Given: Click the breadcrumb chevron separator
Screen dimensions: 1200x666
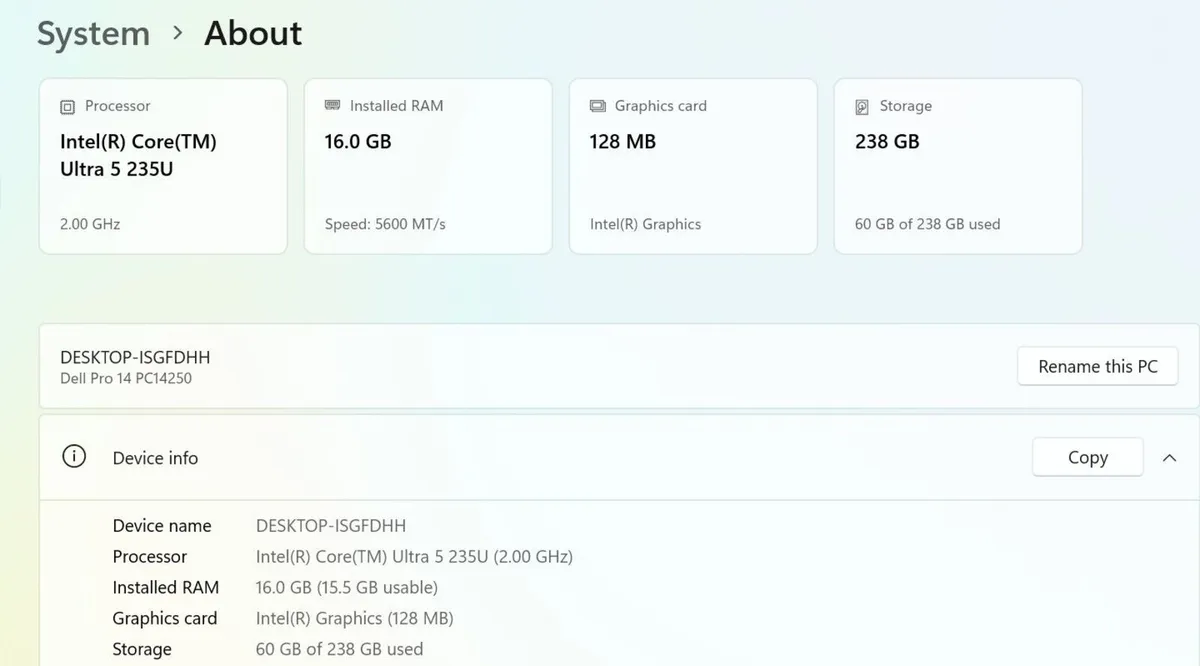Looking at the screenshot, I should (178, 33).
